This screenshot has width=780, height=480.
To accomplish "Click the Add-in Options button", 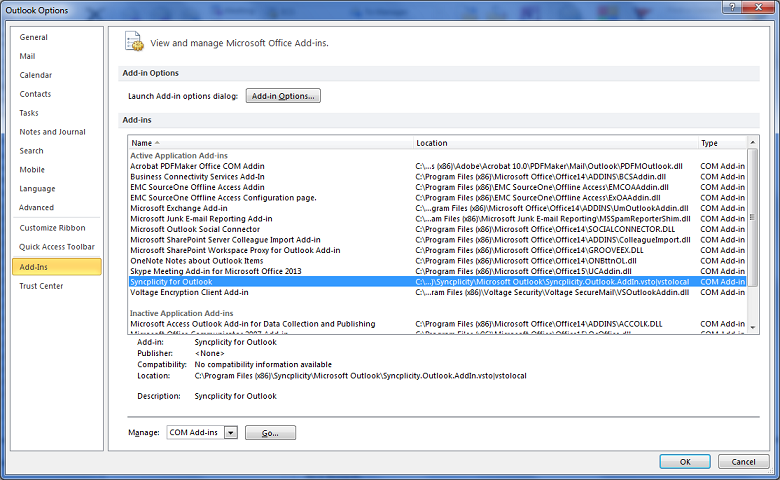I will click(283, 96).
